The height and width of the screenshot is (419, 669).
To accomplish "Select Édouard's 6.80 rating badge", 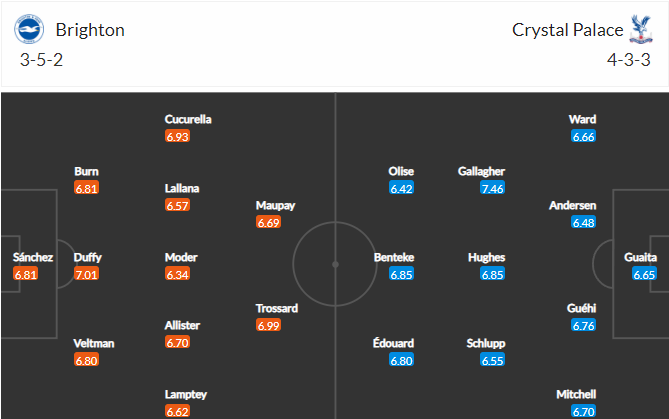I will coord(401,360).
